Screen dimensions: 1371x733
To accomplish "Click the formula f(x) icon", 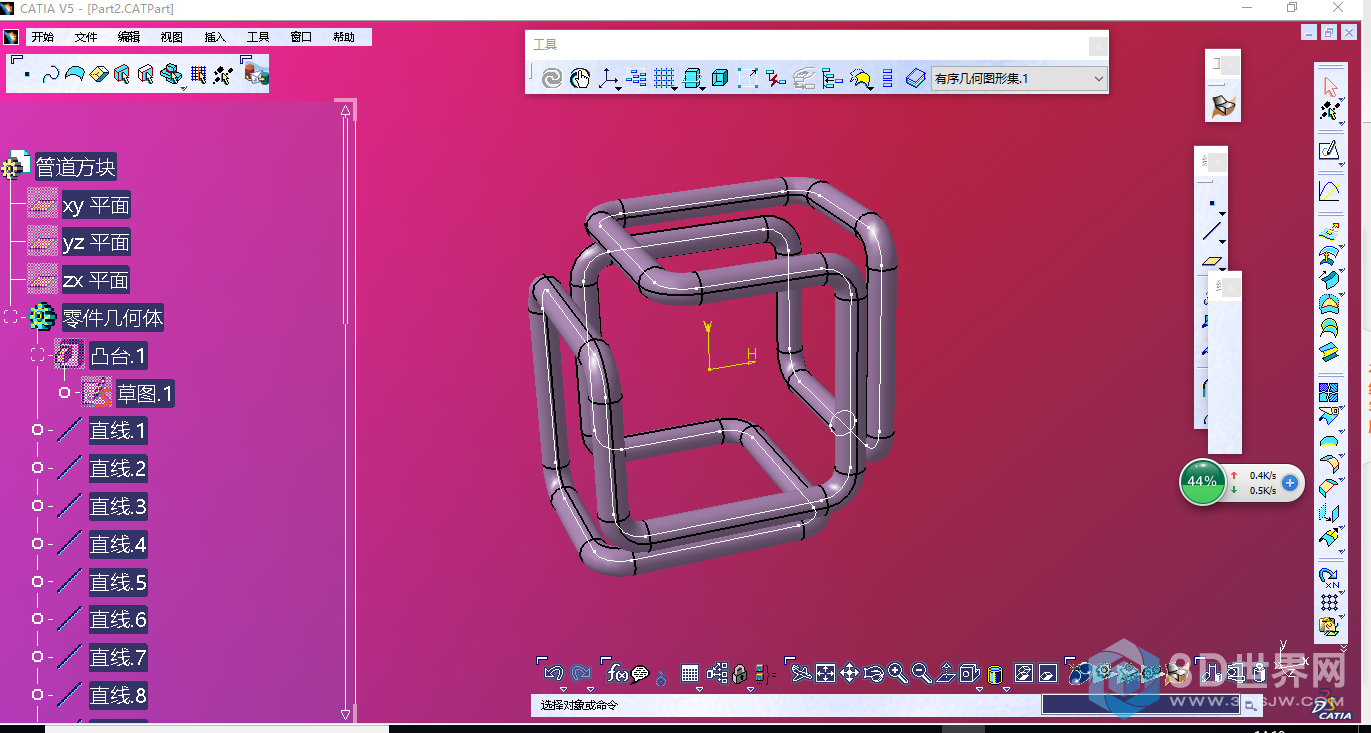I will click(x=618, y=674).
